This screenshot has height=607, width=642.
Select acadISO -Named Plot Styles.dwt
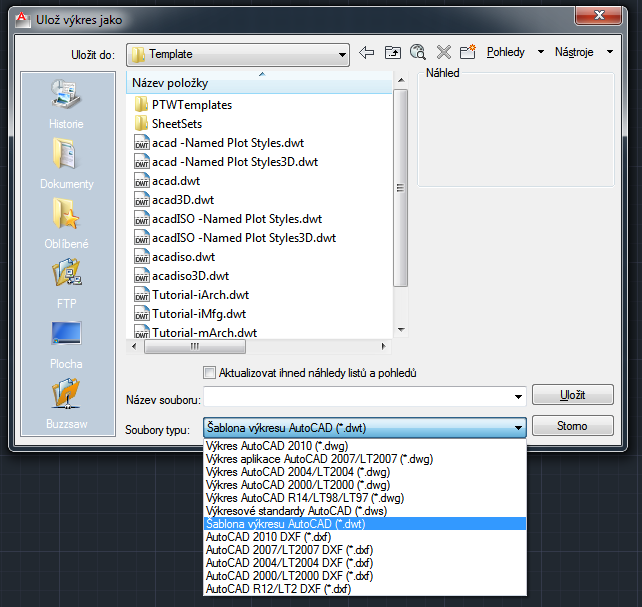(228, 219)
